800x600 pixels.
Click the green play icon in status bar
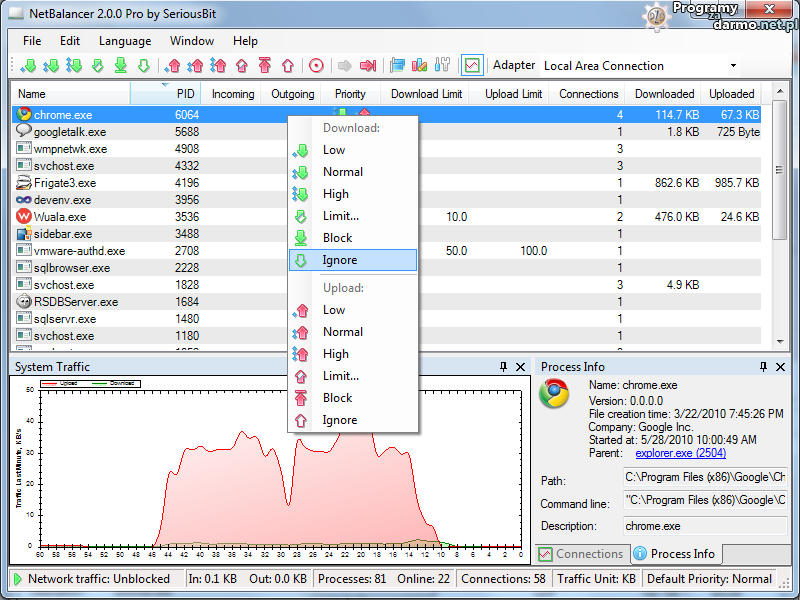coord(17,579)
